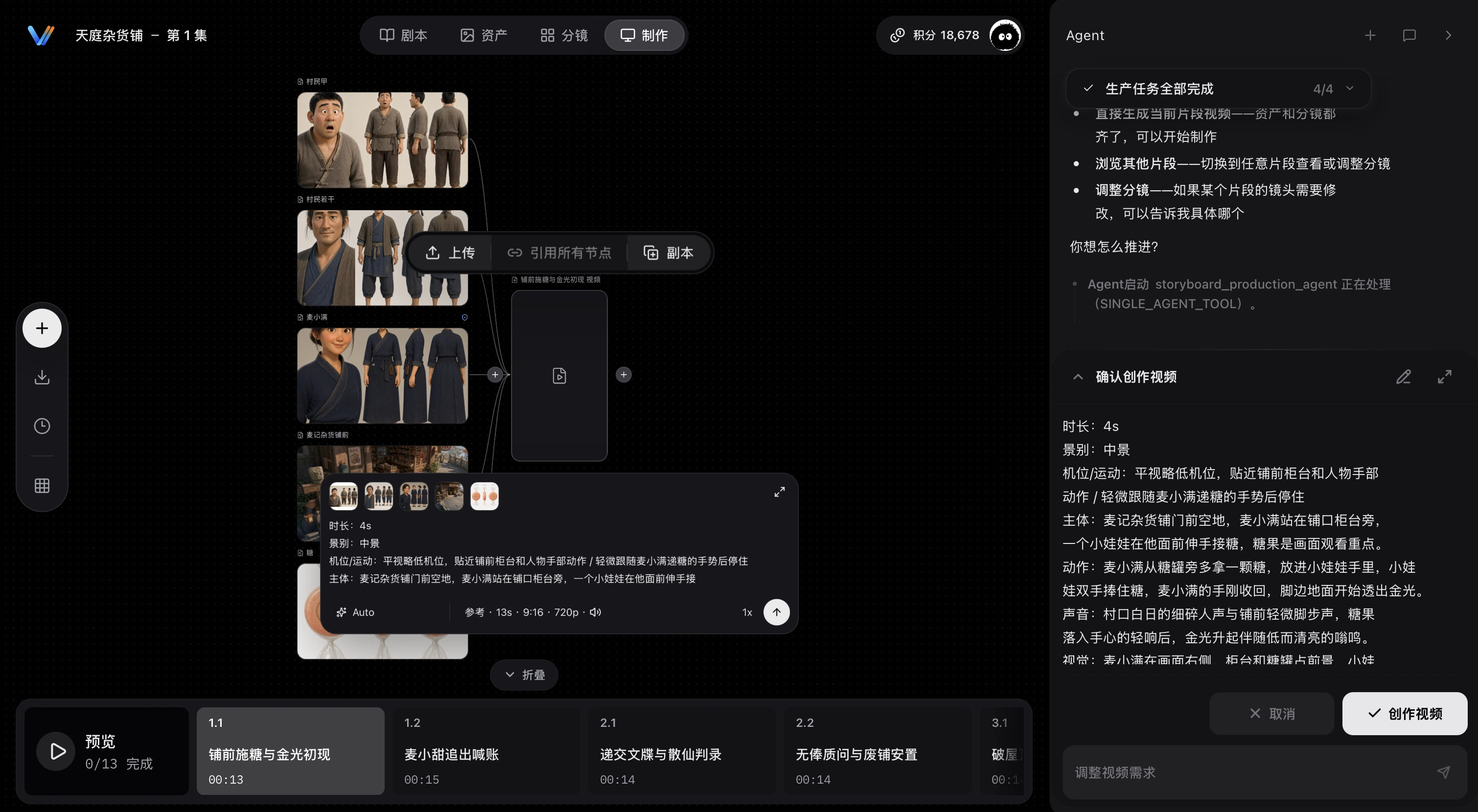The image size is (1478, 812).
Task: Click the 副本 duplicate button
Action: pyautogui.click(x=669, y=252)
